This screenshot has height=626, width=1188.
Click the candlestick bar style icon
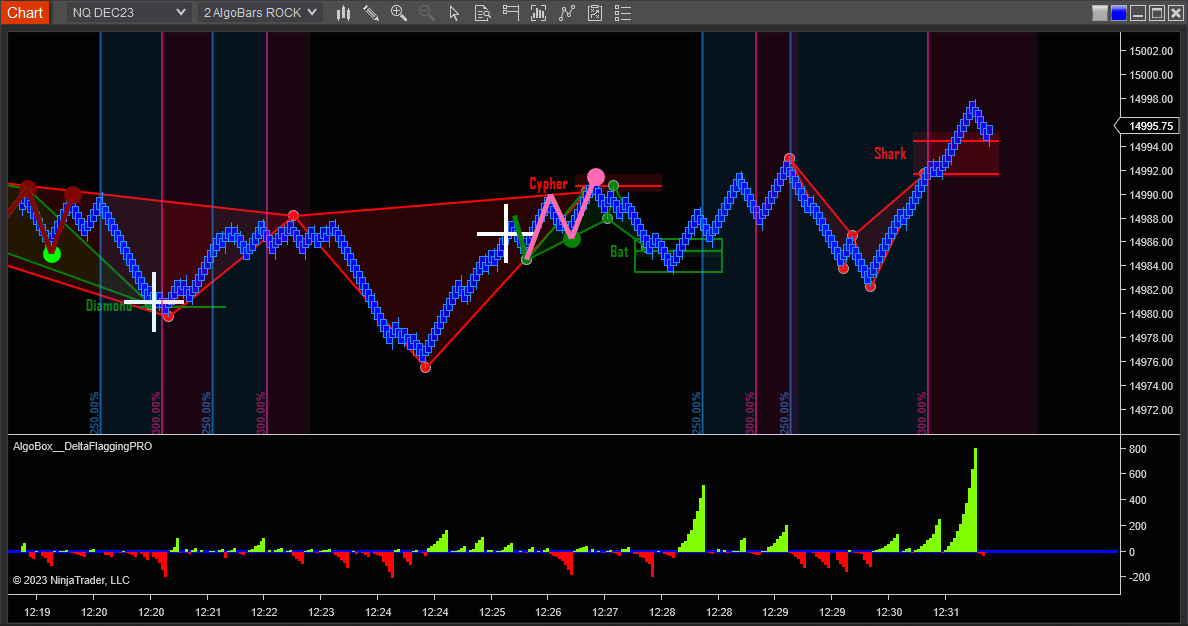(343, 12)
